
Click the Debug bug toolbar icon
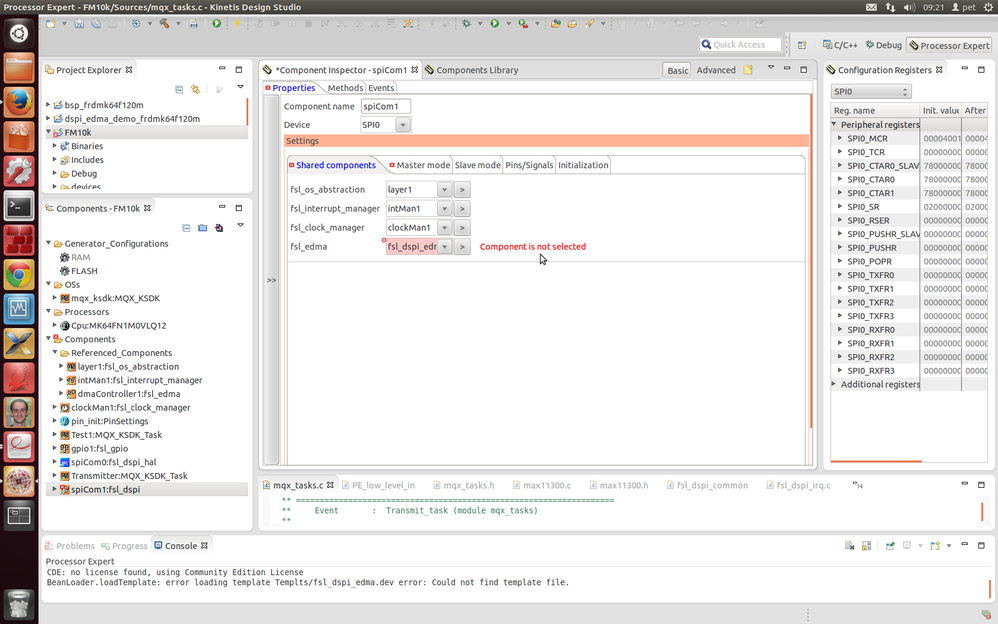[467, 24]
